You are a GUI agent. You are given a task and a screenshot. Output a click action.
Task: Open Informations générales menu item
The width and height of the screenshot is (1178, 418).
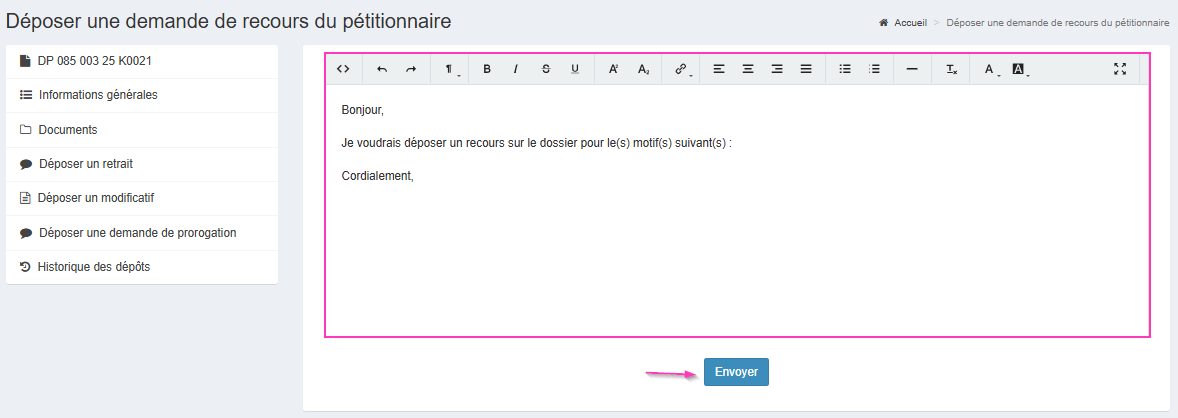pos(98,95)
